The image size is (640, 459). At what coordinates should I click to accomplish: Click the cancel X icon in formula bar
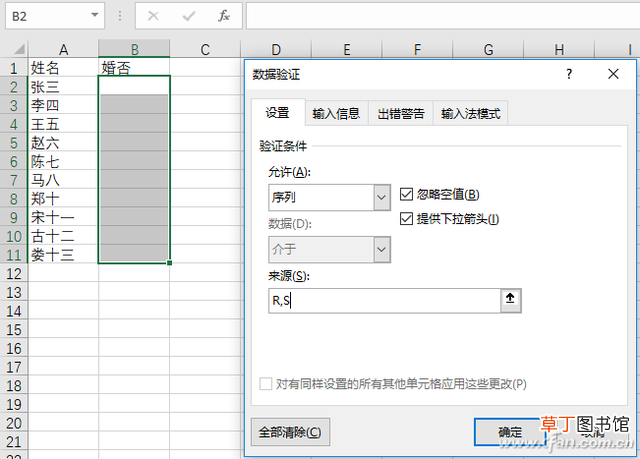(x=153, y=16)
